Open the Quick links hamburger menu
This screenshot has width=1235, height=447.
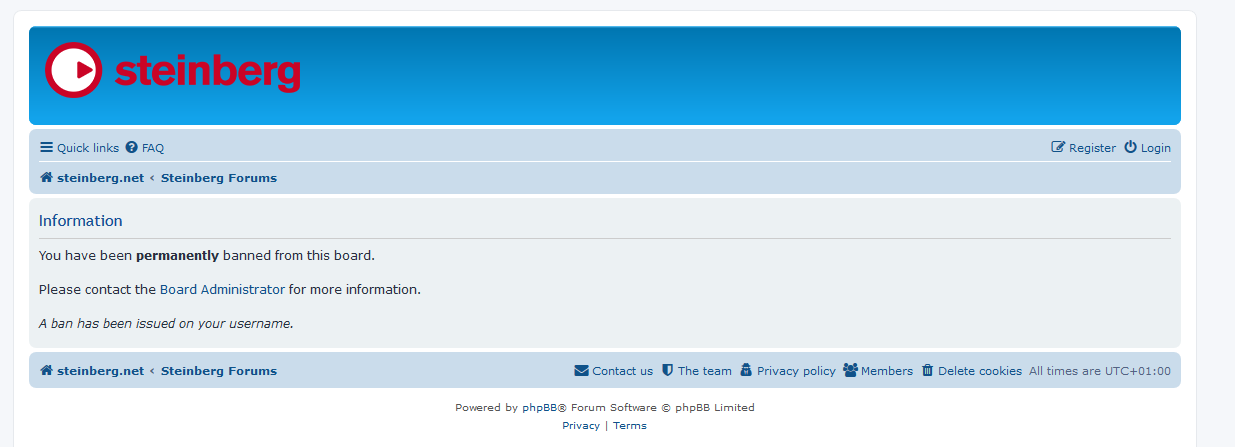(79, 148)
